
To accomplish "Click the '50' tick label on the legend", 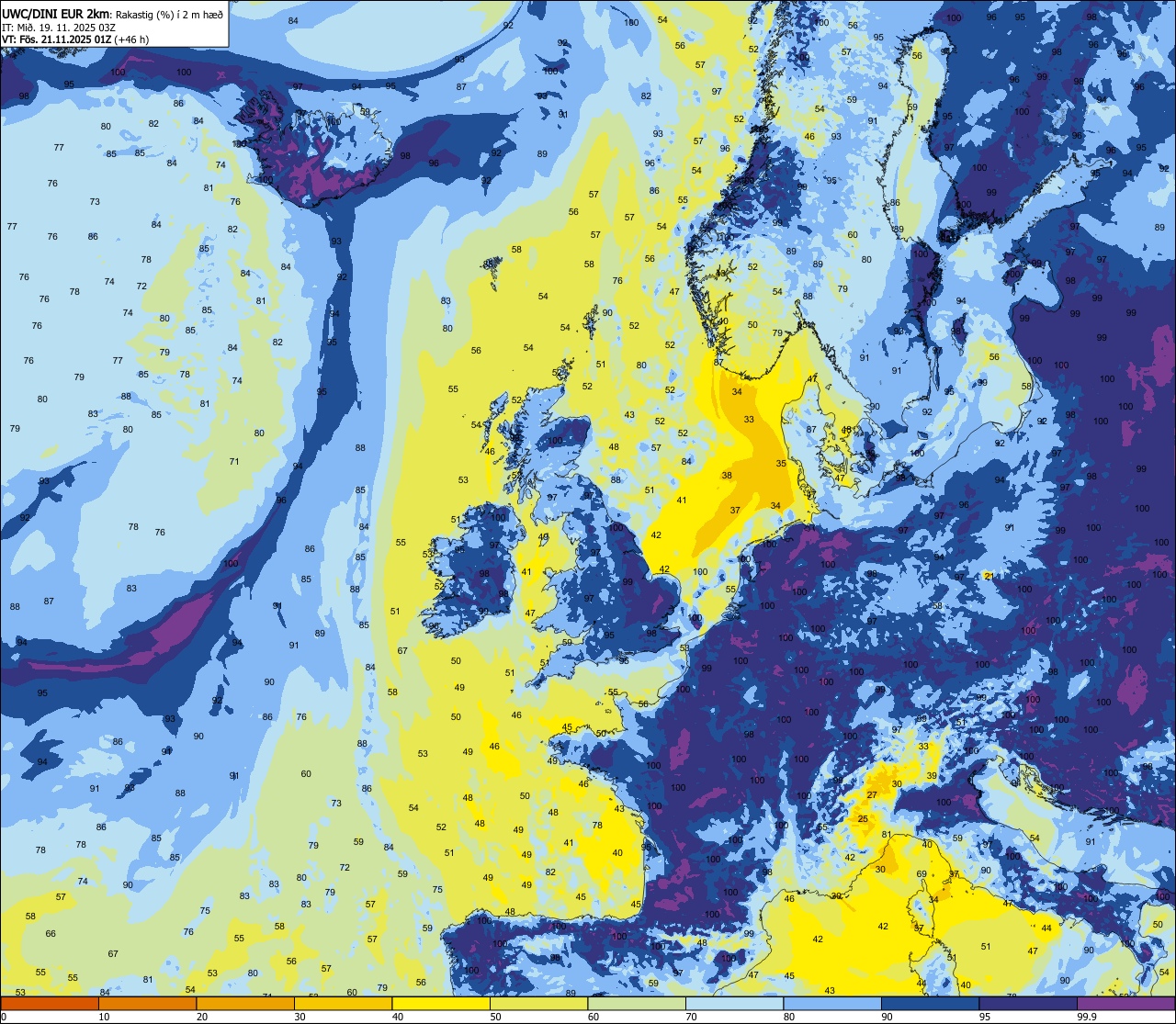I will click(x=496, y=1017).
